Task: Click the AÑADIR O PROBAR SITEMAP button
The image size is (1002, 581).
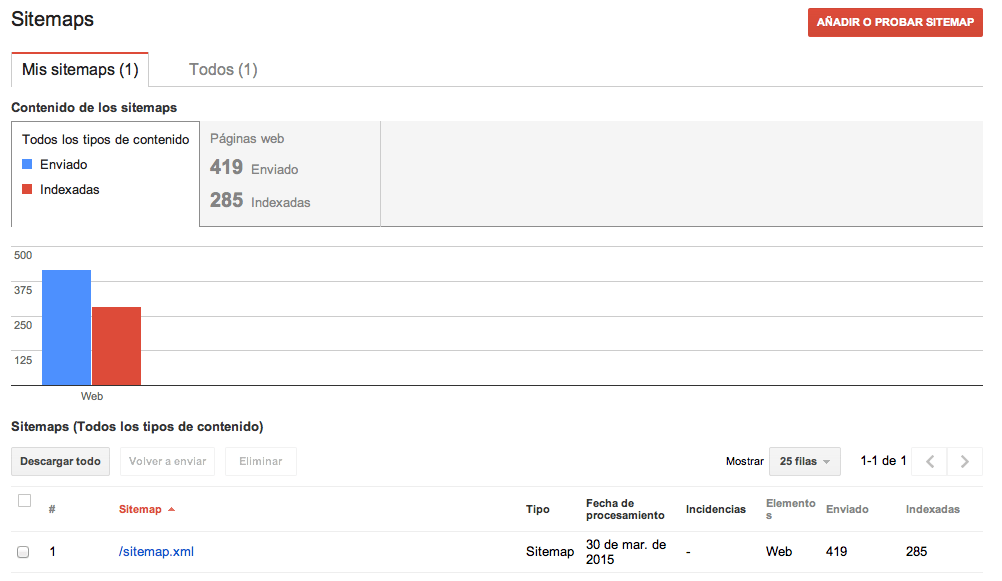Action: (894, 22)
